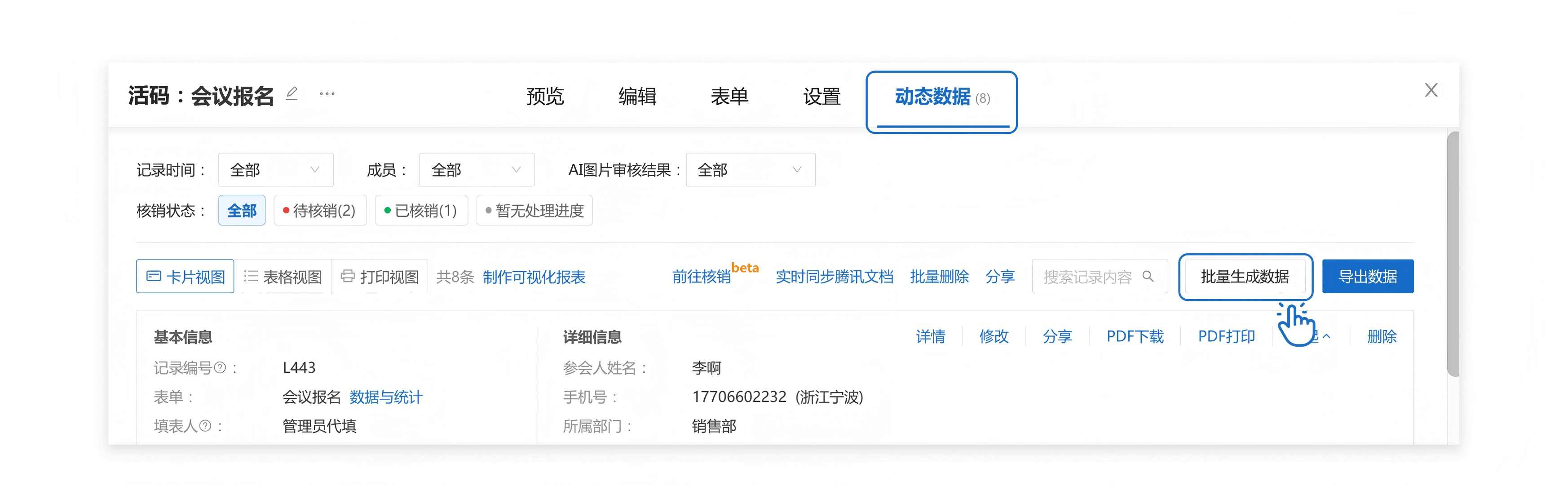Click the pencil edit icon beside 会议报名

[292, 94]
